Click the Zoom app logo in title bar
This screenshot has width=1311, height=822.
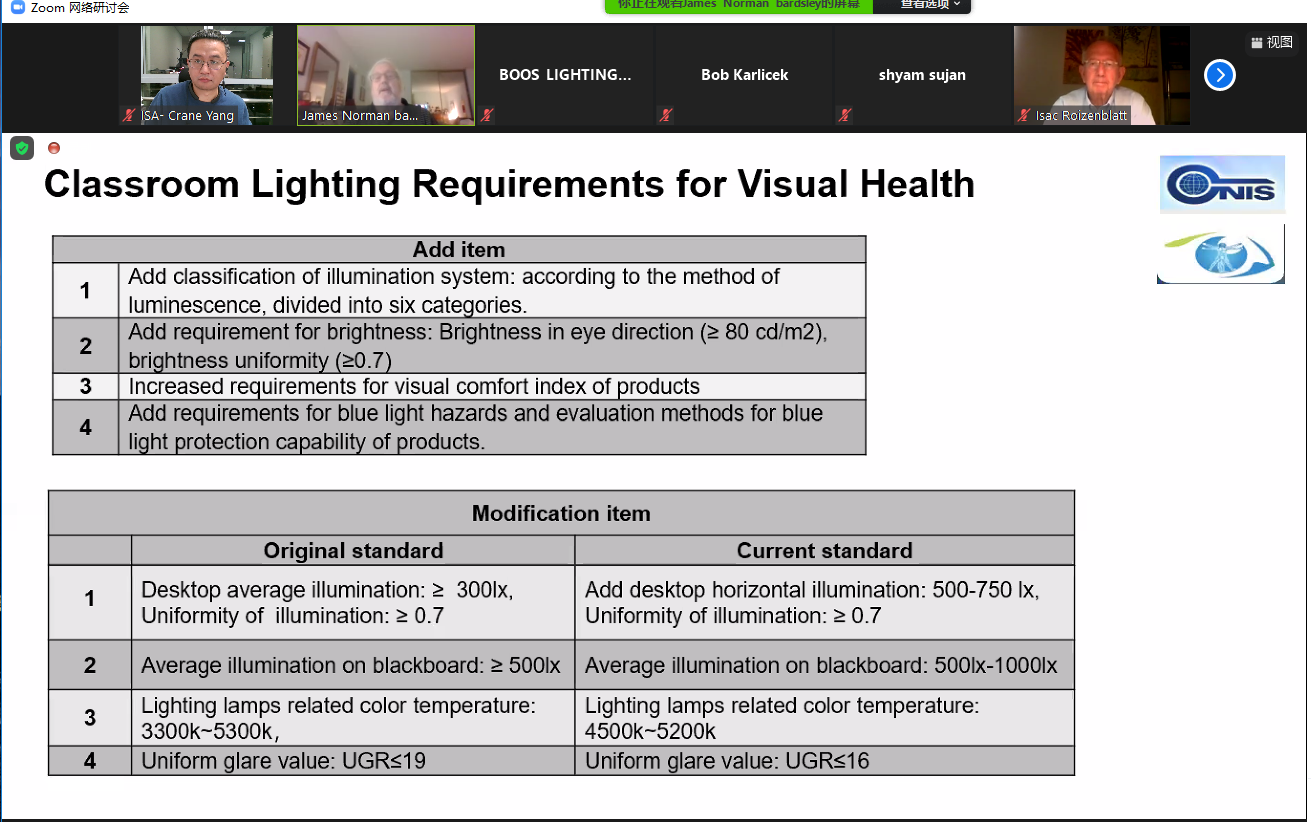click(x=17, y=8)
